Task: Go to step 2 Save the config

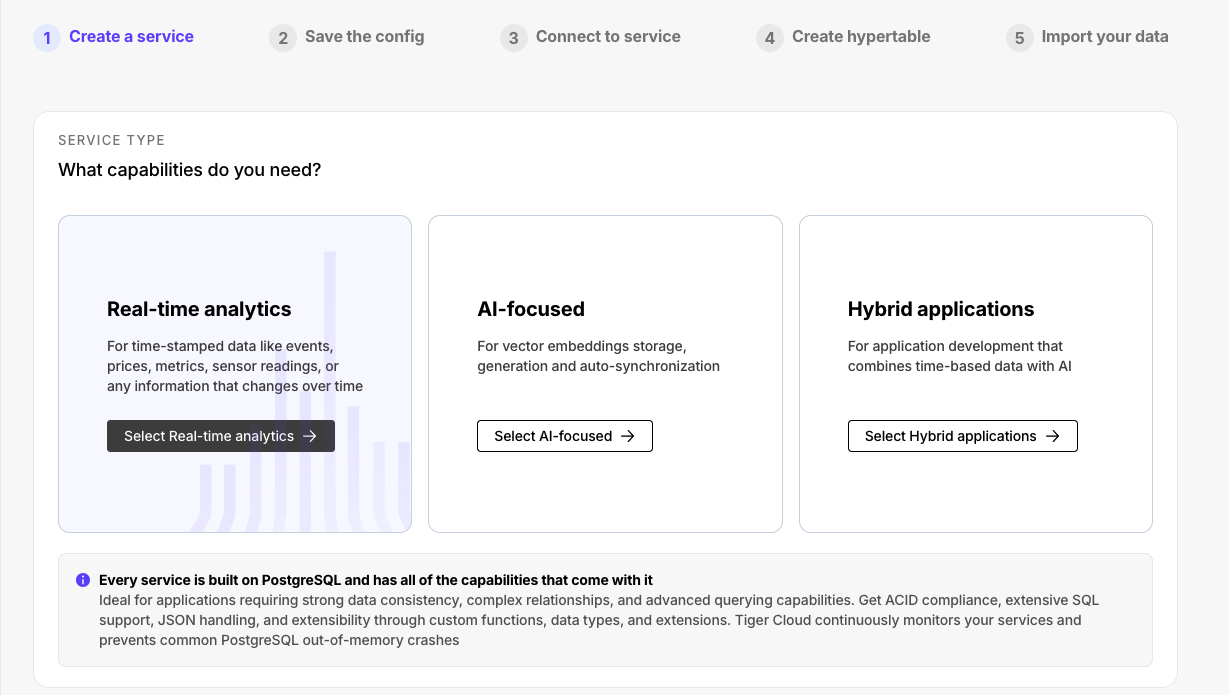Action: pos(347,37)
